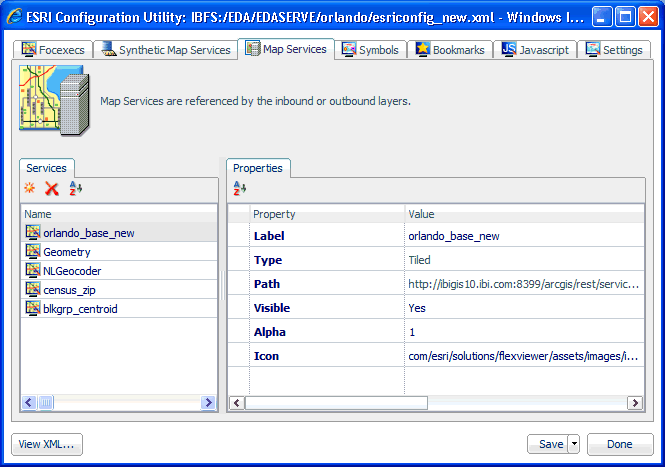Click the Visible value Yes
Image resolution: width=665 pixels, height=467 pixels.
(x=524, y=308)
